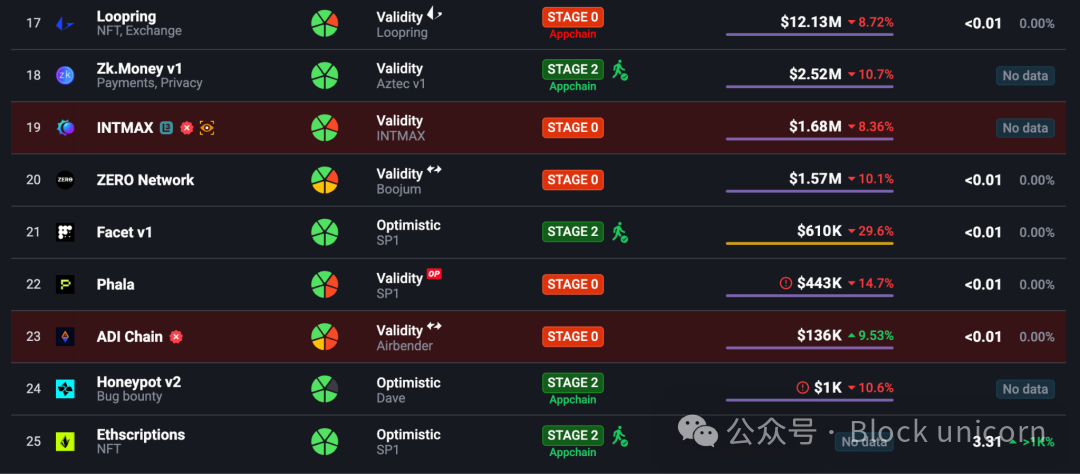Image resolution: width=1080 pixels, height=474 pixels.
Task: Open the Facet v1 project link
Action: pos(124,232)
